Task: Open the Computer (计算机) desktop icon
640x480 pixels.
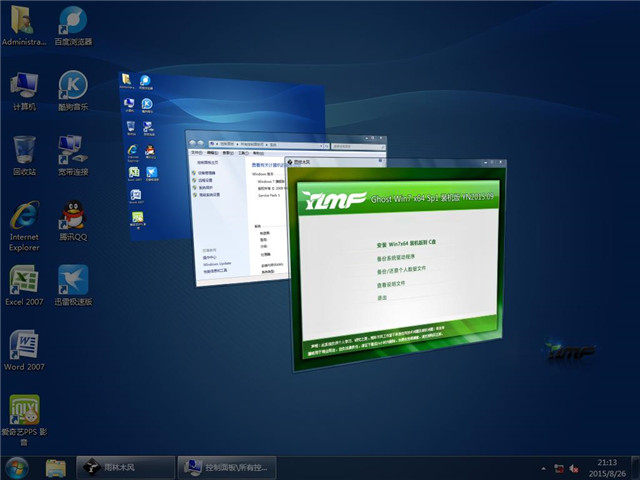Action: coord(24,86)
